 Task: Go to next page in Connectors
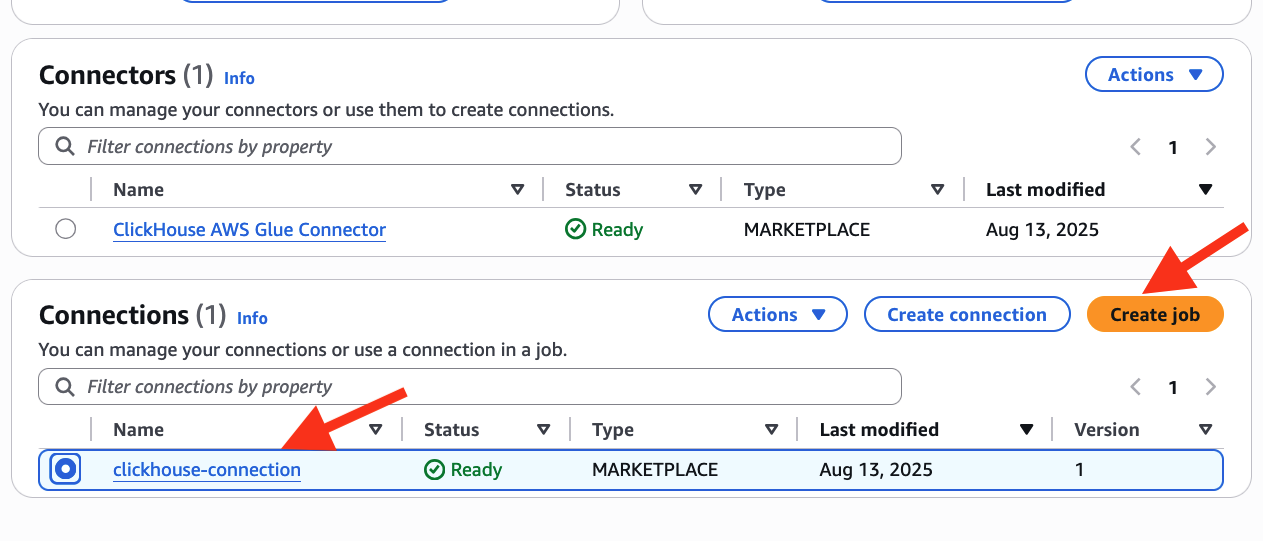point(1211,147)
